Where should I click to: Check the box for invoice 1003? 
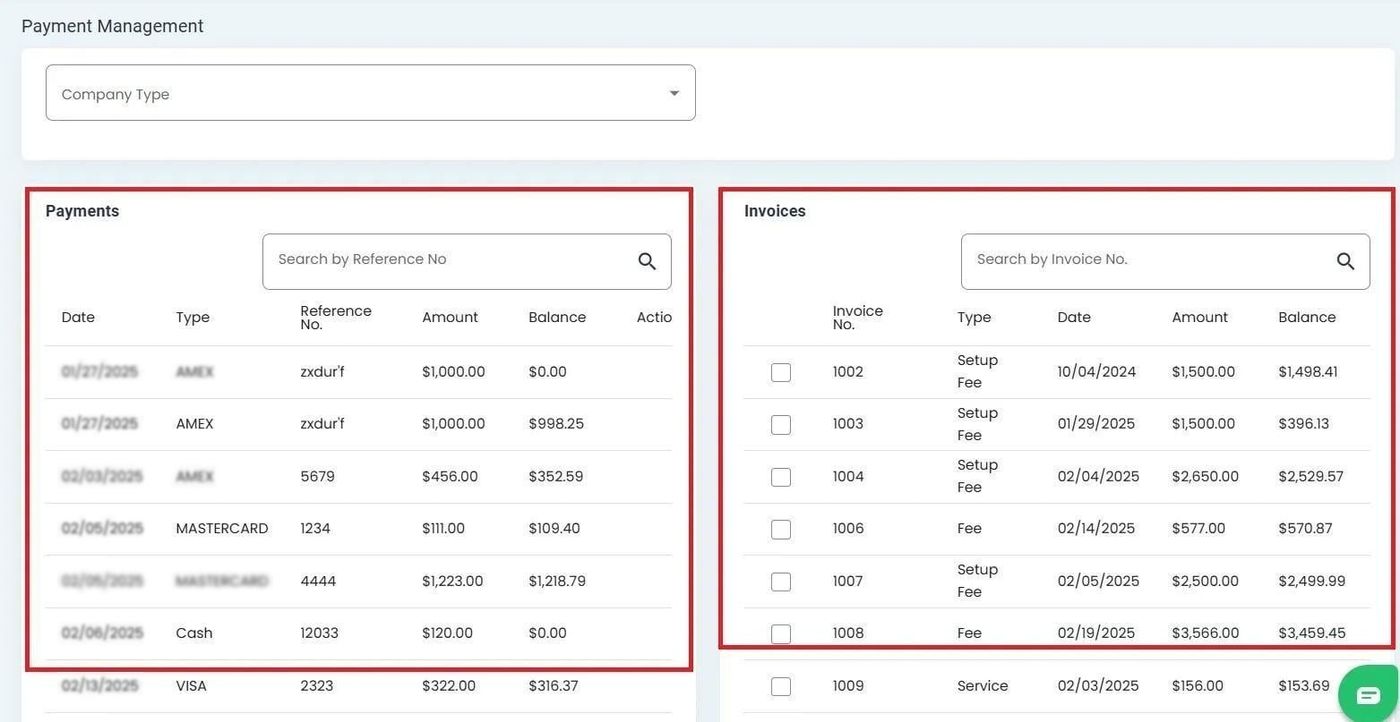click(x=781, y=425)
